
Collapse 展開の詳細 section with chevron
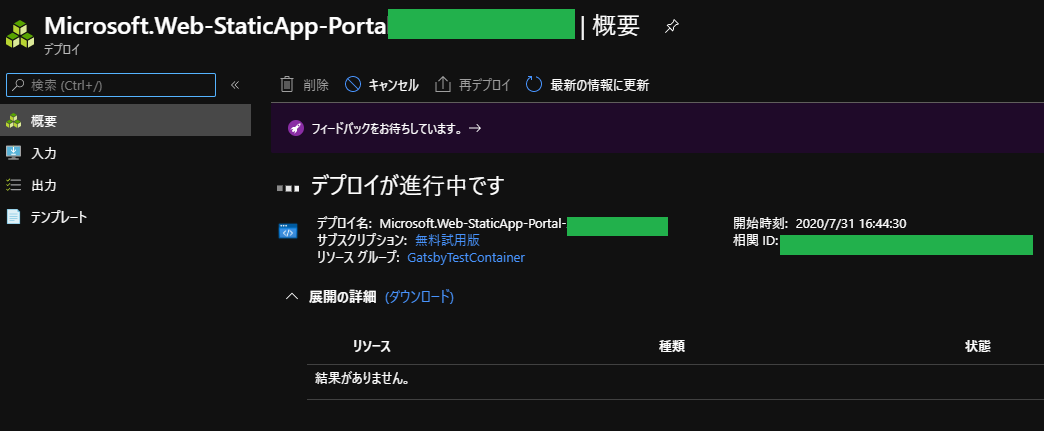click(x=292, y=296)
